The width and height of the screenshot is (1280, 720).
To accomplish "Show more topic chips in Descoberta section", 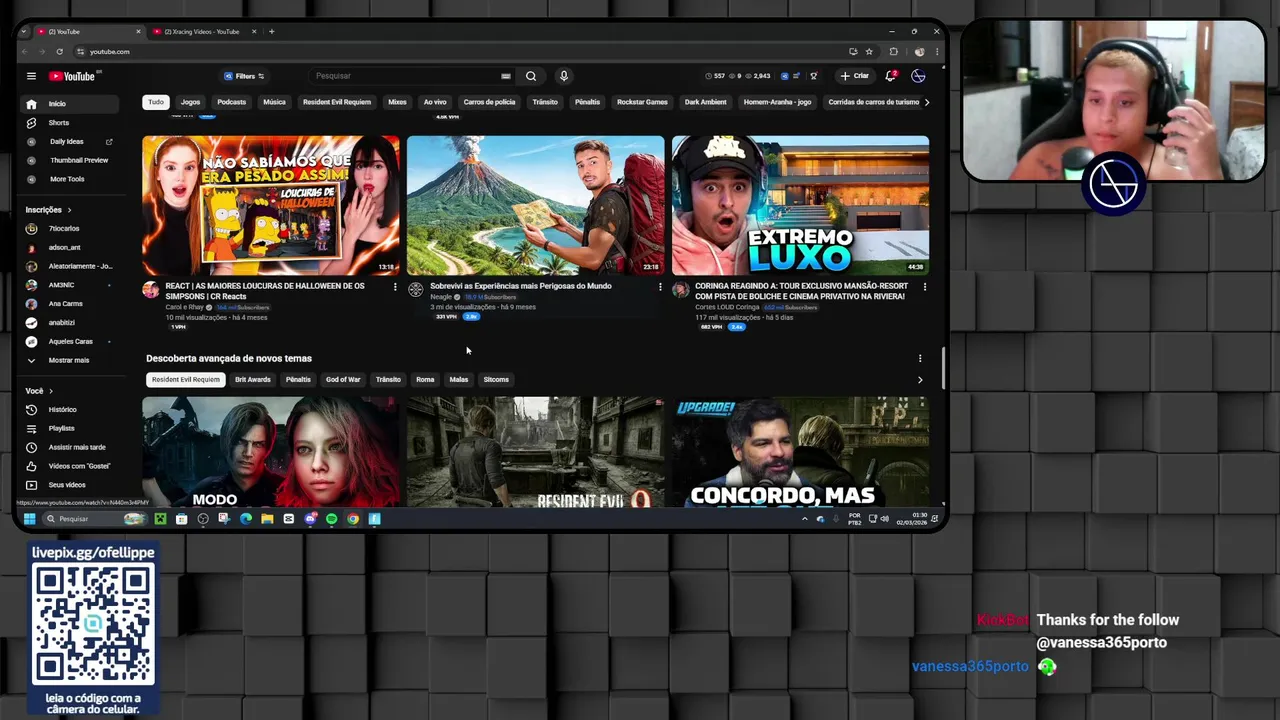I will [x=920, y=380].
